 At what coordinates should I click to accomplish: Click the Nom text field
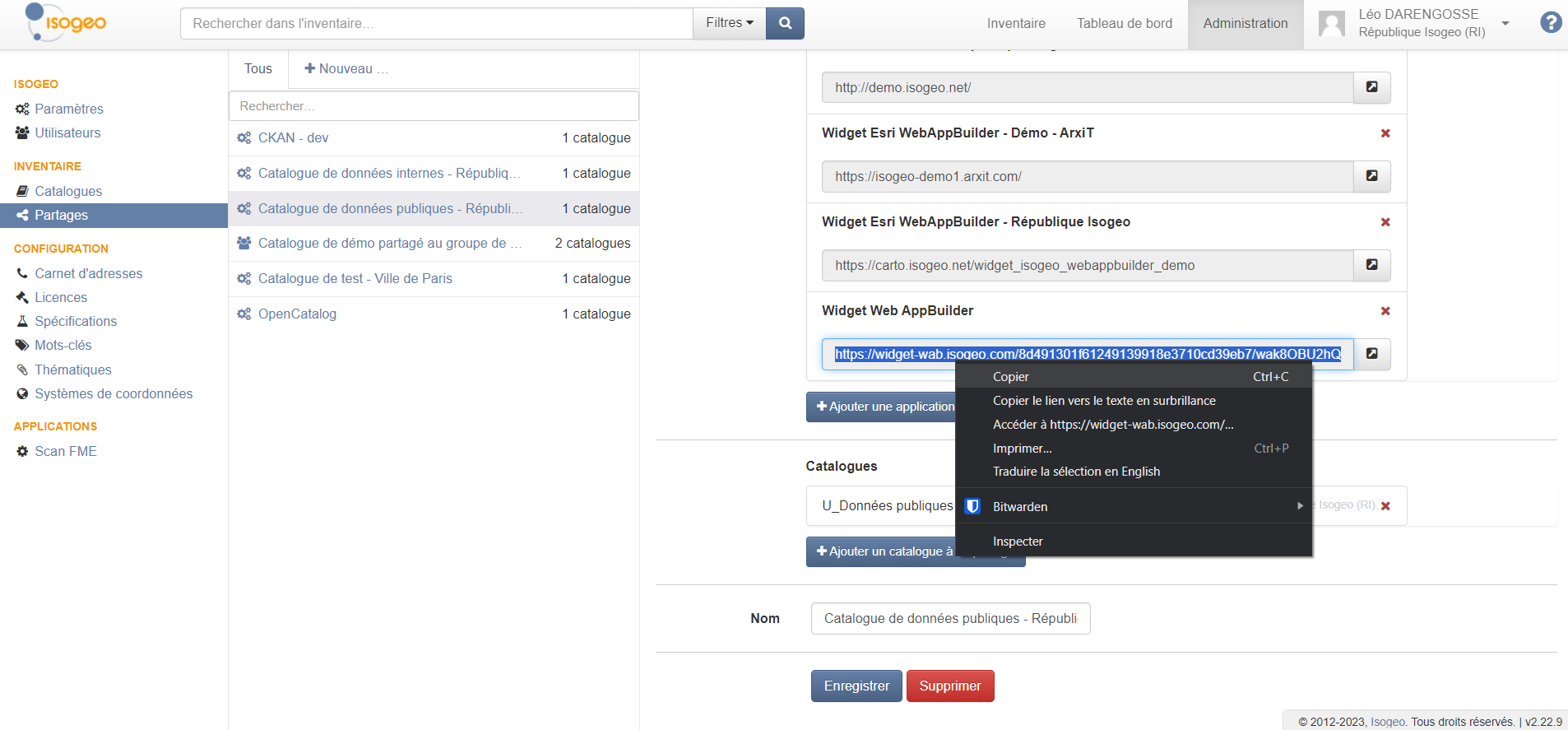click(x=950, y=618)
